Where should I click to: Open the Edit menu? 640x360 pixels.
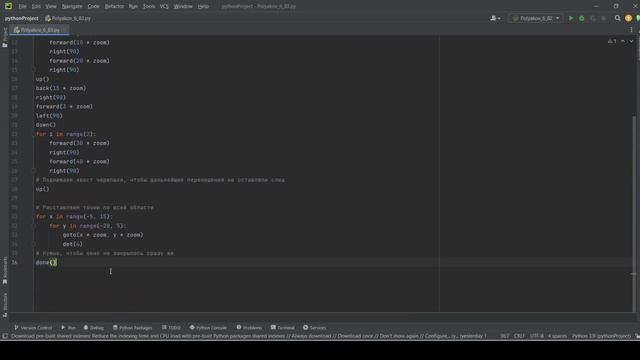click(36, 6)
